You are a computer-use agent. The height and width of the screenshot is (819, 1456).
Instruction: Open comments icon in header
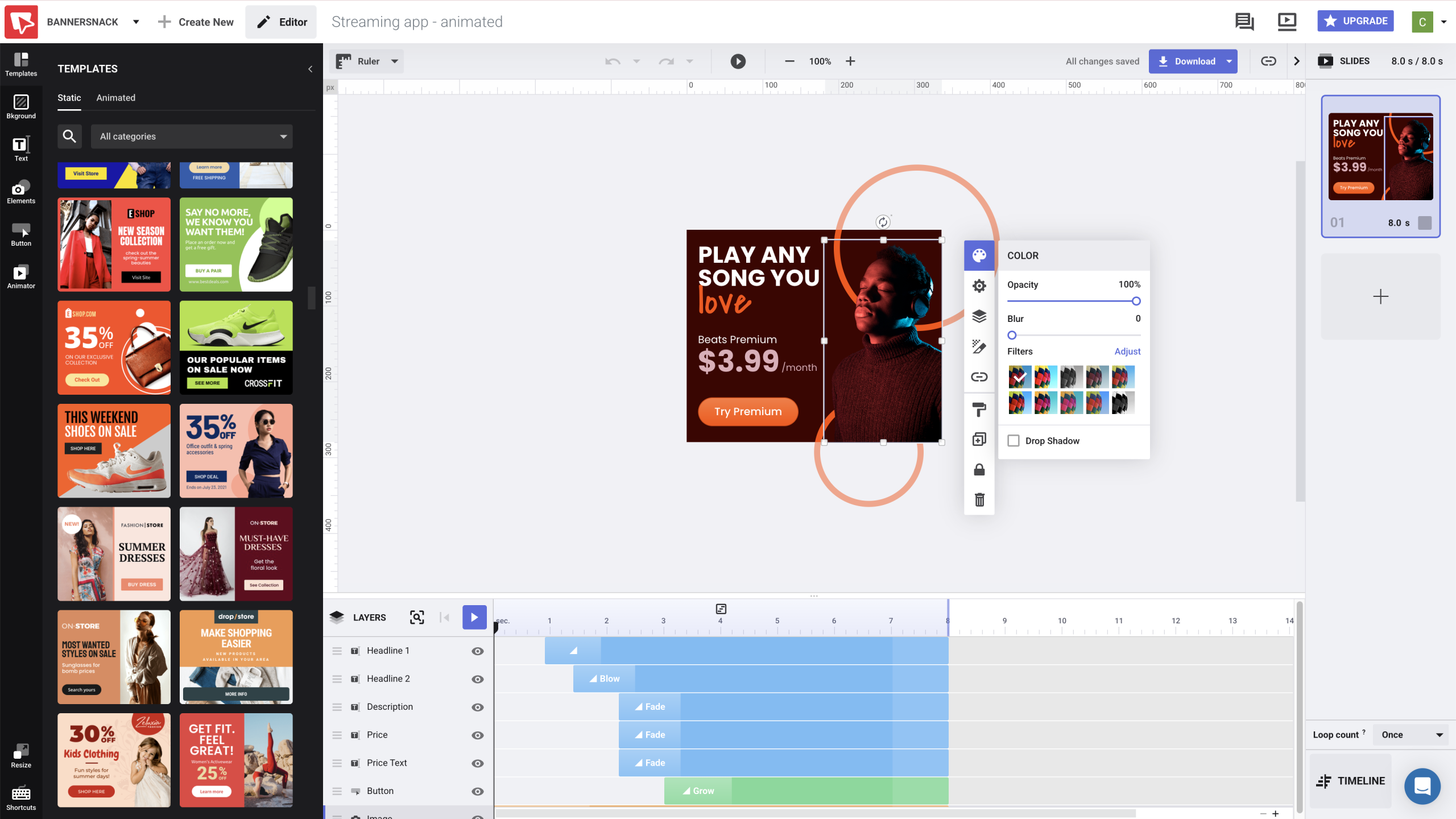coord(1244,22)
